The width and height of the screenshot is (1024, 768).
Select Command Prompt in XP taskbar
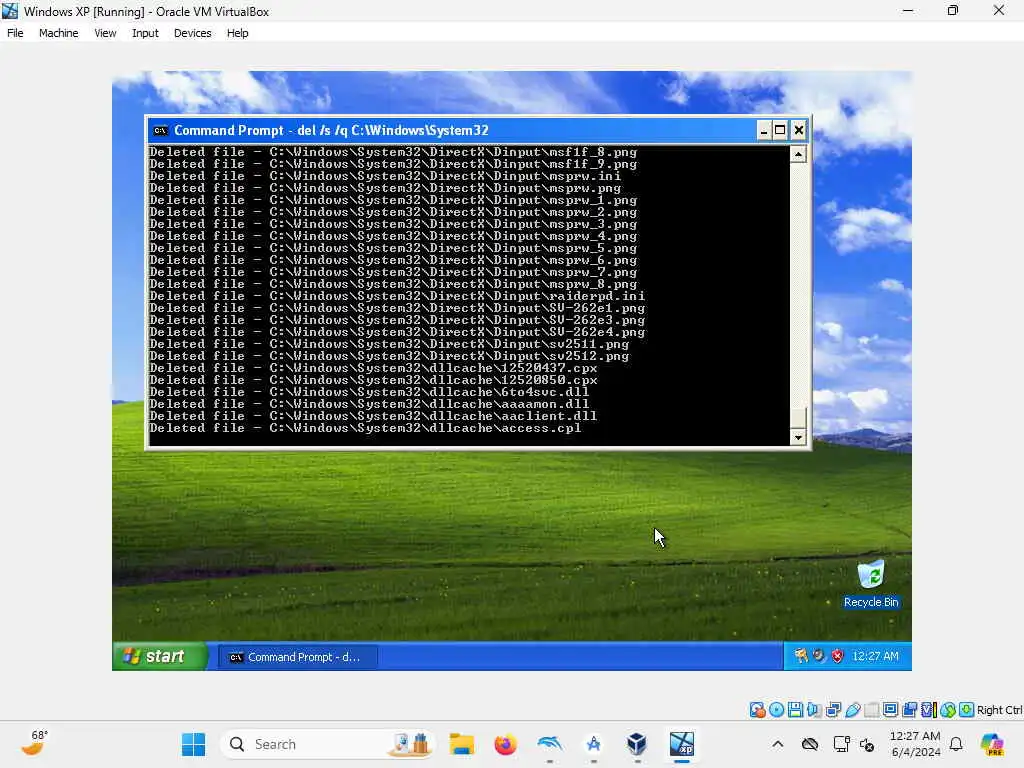click(x=298, y=657)
